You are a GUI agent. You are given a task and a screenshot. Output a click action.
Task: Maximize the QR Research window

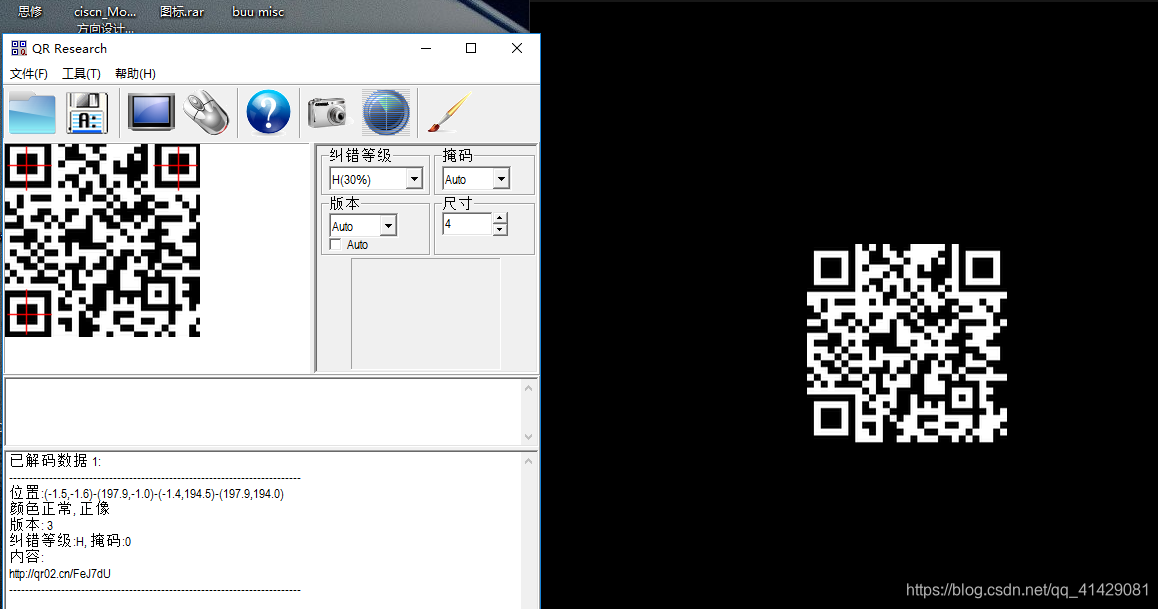tap(470, 48)
